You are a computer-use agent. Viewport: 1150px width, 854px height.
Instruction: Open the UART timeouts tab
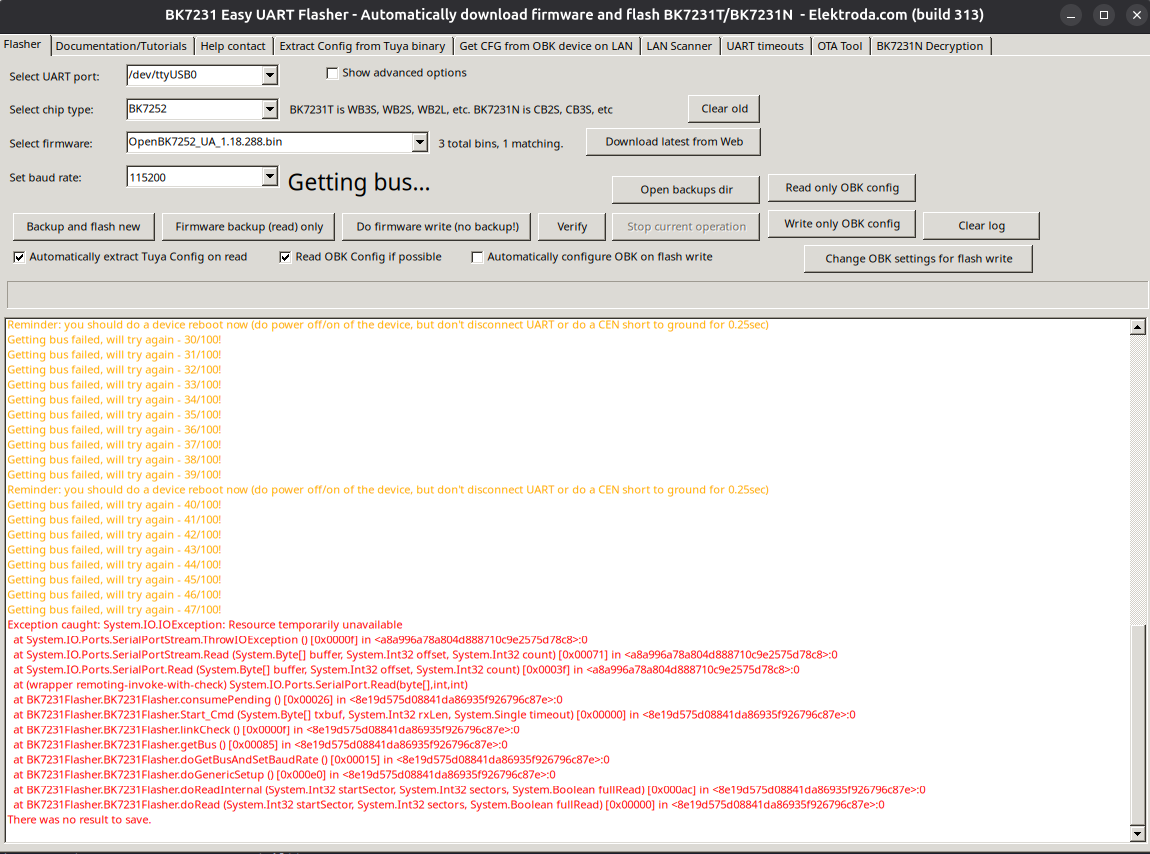pyautogui.click(x=765, y=46)
